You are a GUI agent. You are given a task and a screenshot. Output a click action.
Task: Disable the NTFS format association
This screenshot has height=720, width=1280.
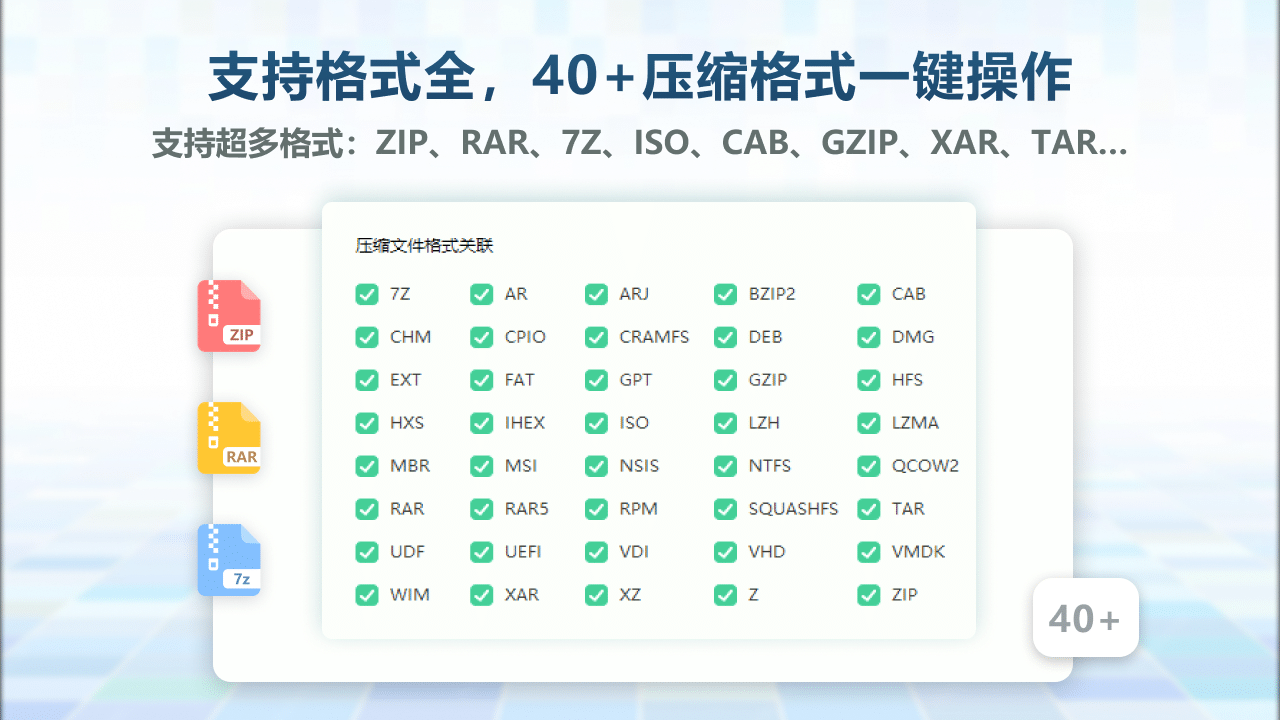point(725,466)
